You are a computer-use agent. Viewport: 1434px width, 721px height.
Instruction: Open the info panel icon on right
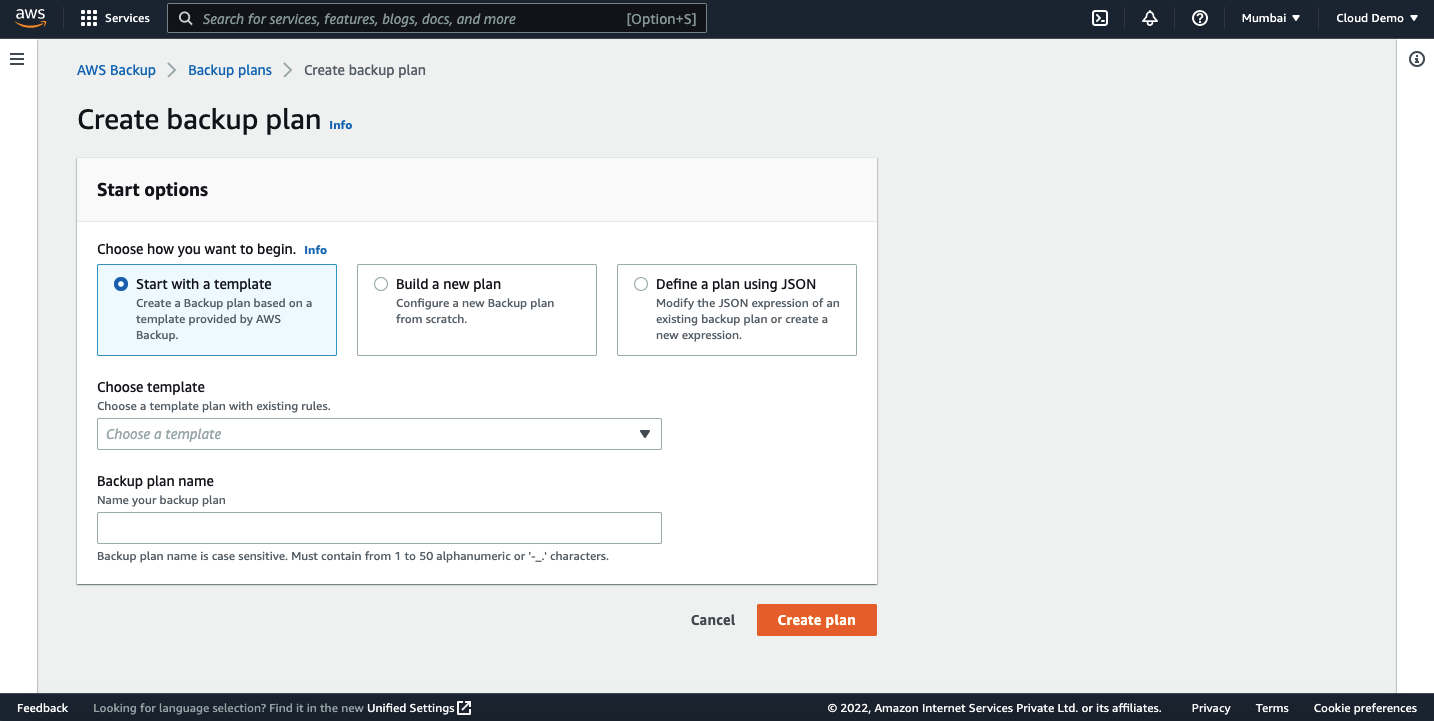(1417, 59)
